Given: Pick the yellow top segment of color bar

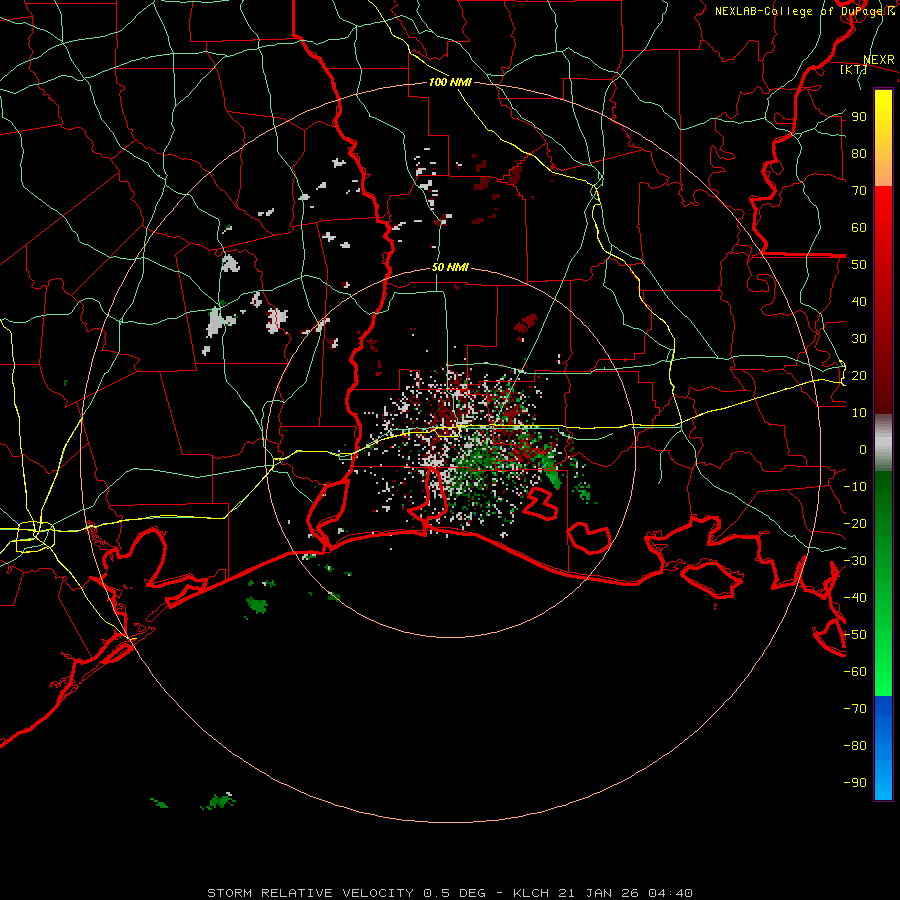Looking at the screenshot, I should click(x=883, y=138).
